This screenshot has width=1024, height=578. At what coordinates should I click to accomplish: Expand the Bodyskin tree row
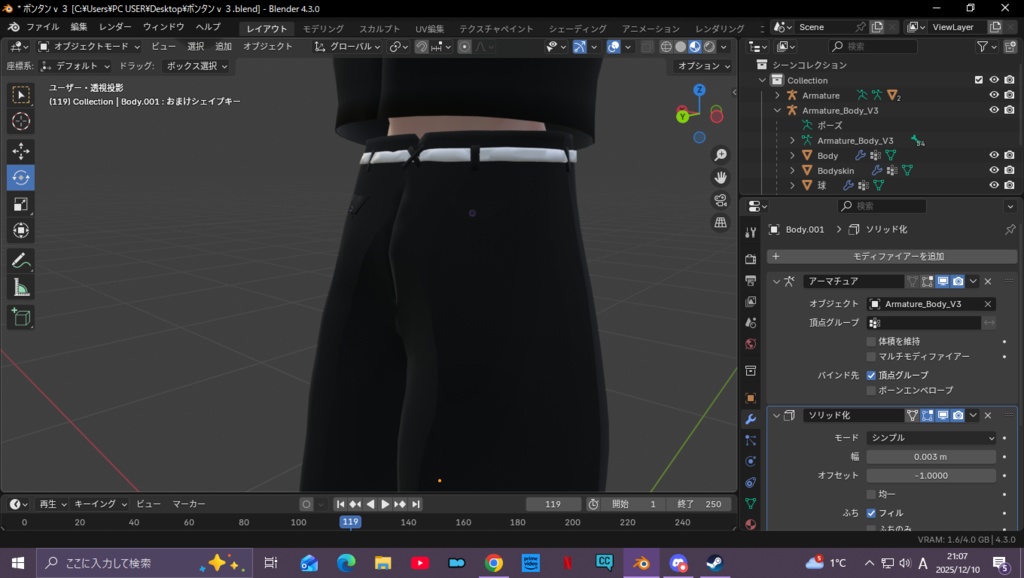pyautogui.click(x=792, y=170)
